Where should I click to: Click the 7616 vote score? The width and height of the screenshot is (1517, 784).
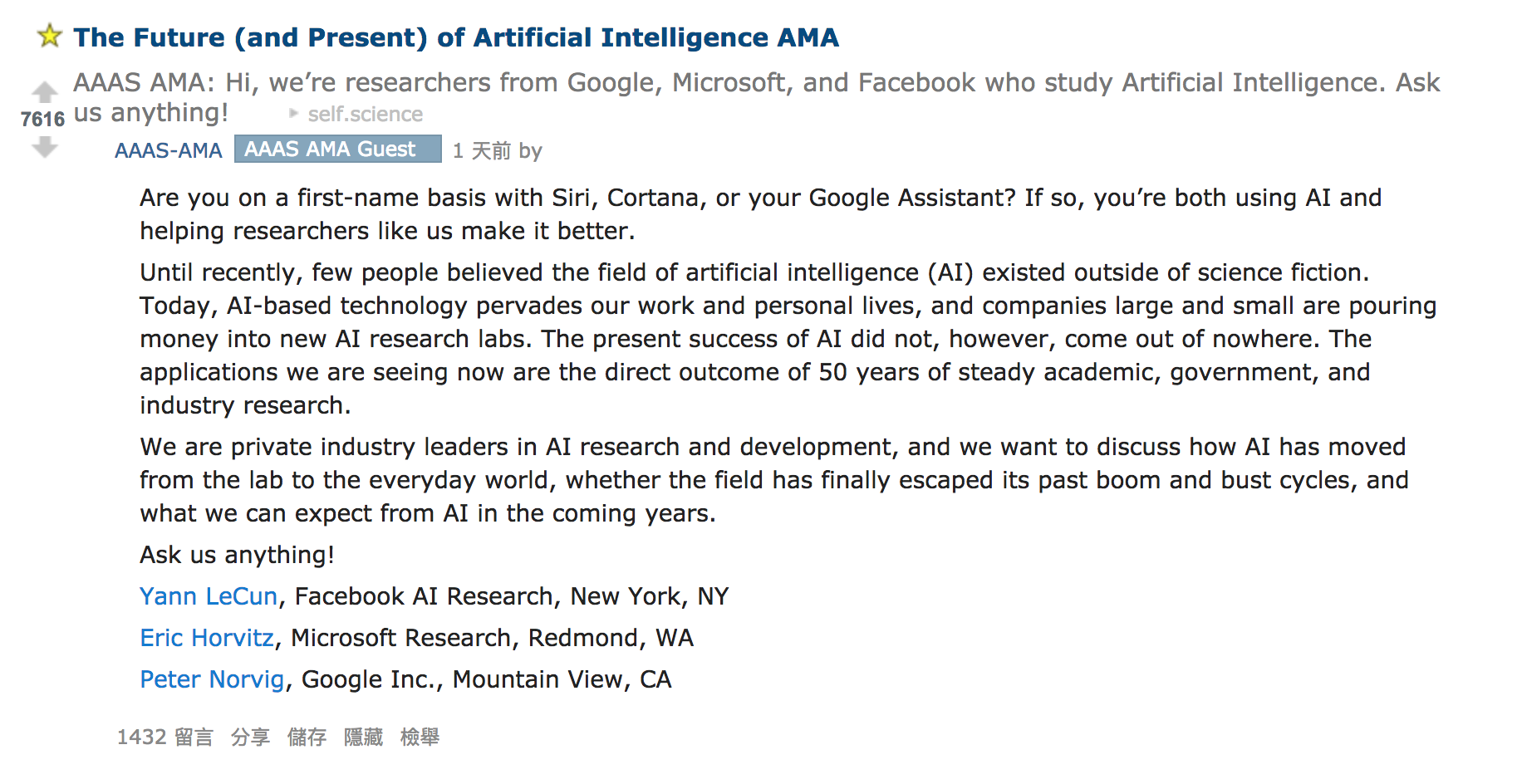click(x=43, y=120)
